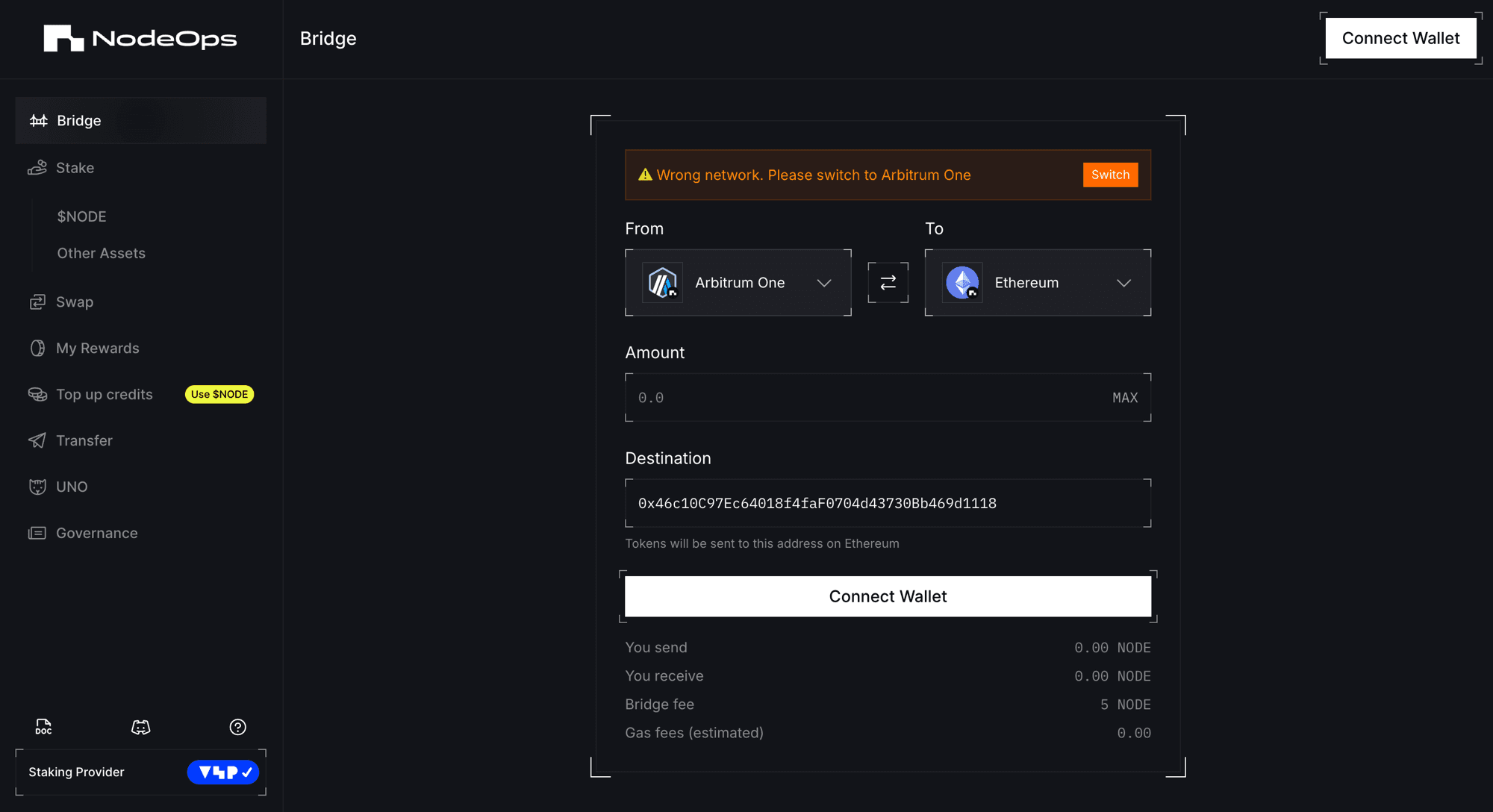
Task: Go to the Transfer page
Action: pyautogui.click(x=140, y=441)
